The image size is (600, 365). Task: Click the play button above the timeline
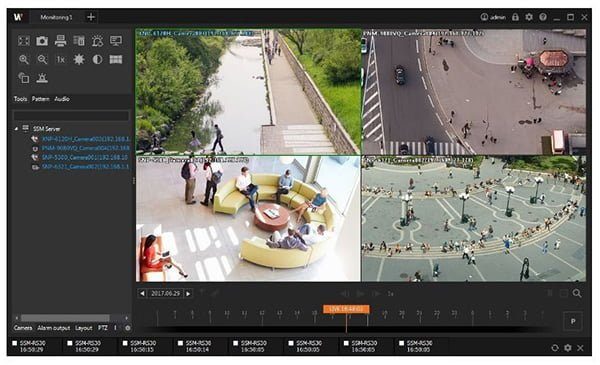[360, 293]
